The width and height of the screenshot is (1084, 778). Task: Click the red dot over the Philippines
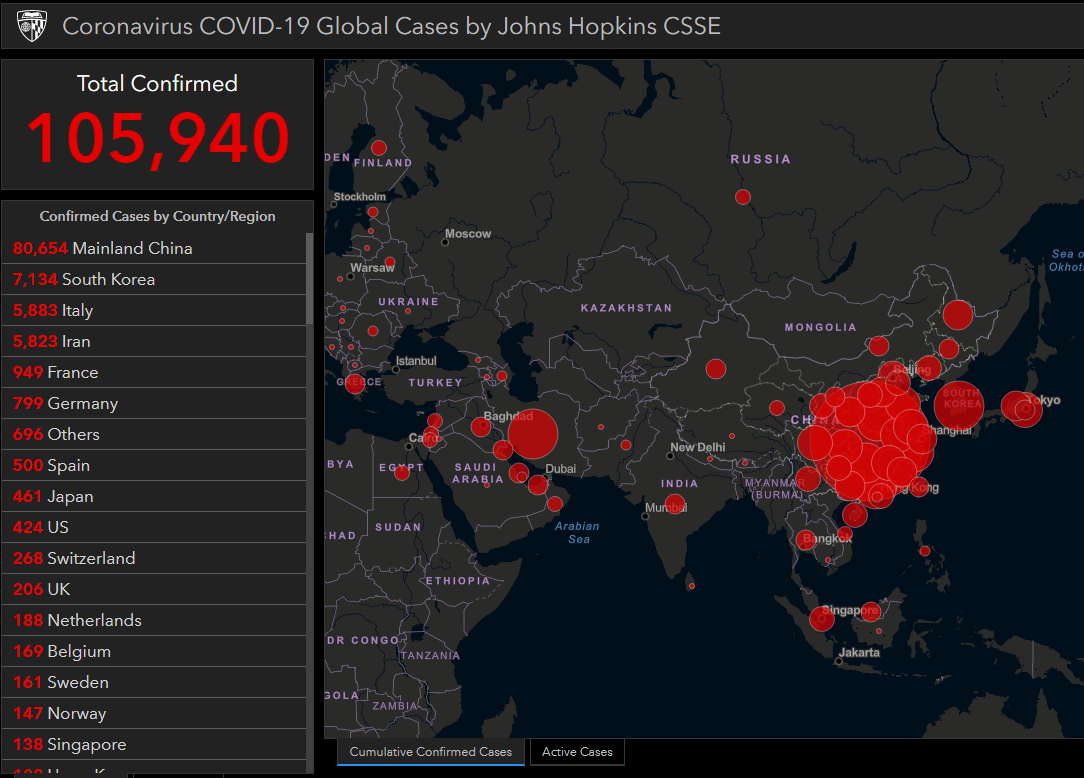click(x=924, y=551)
